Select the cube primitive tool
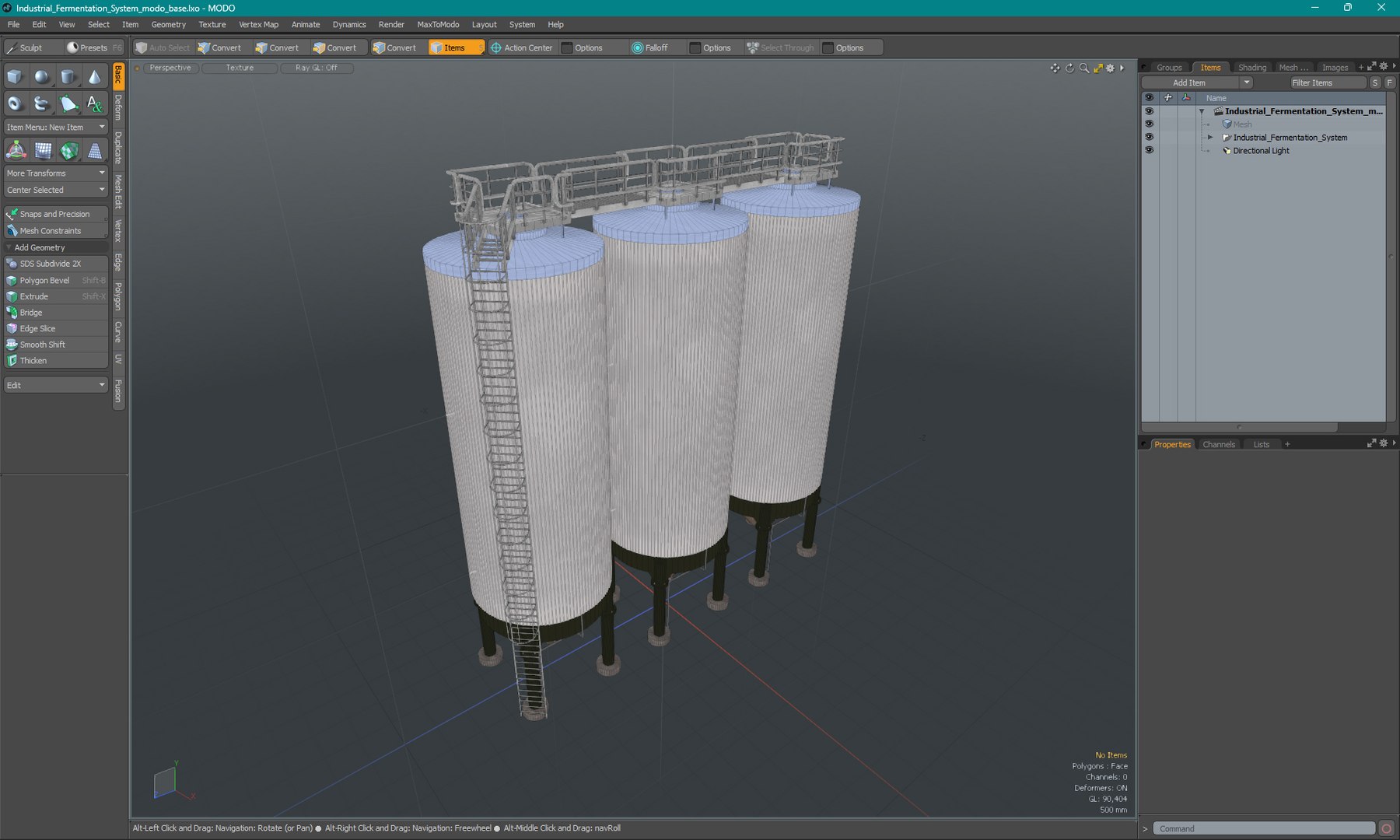The height and width of the screenshot is (840, 1400). 15,77
